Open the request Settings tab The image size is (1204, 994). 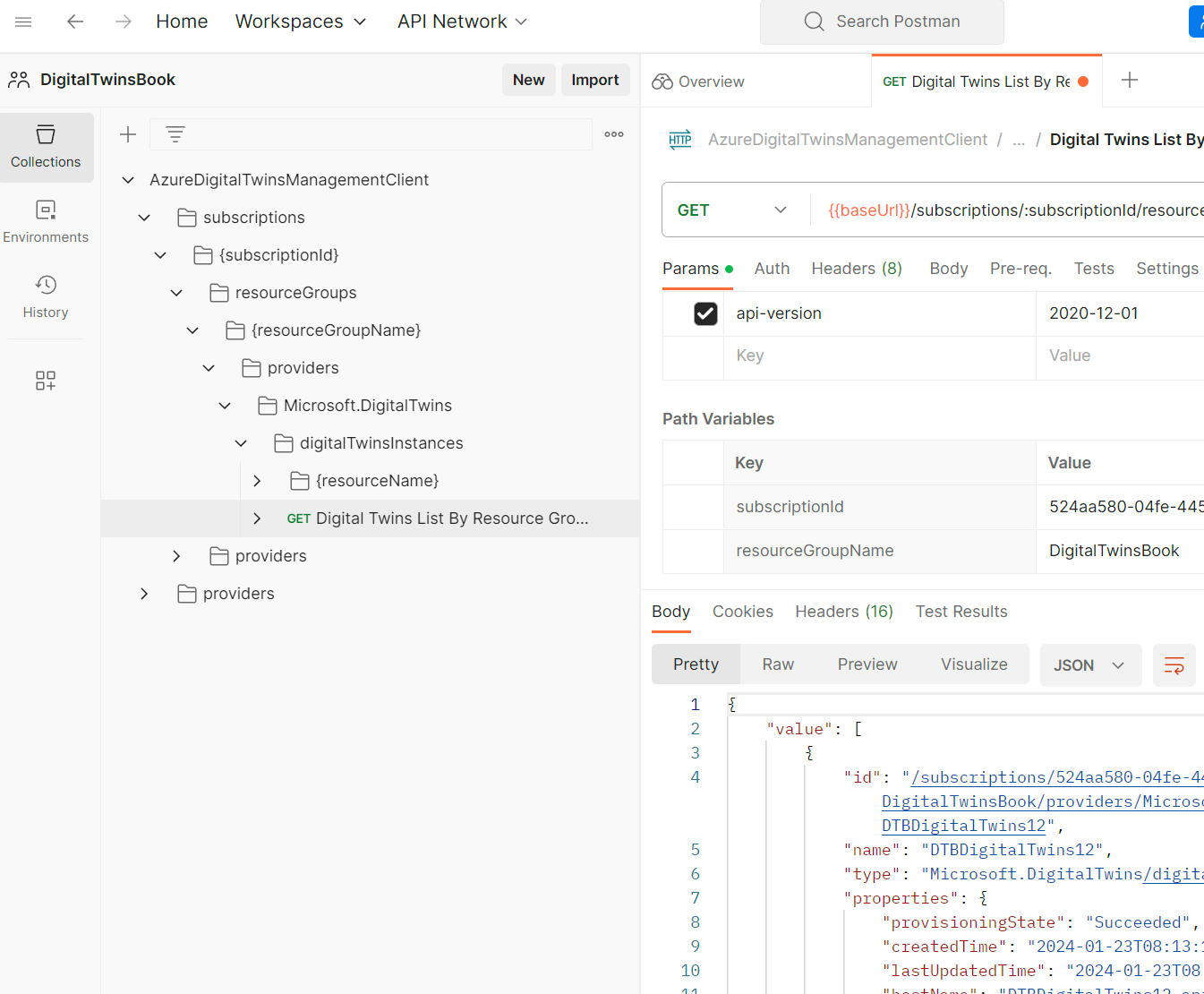coord(1167,269)
